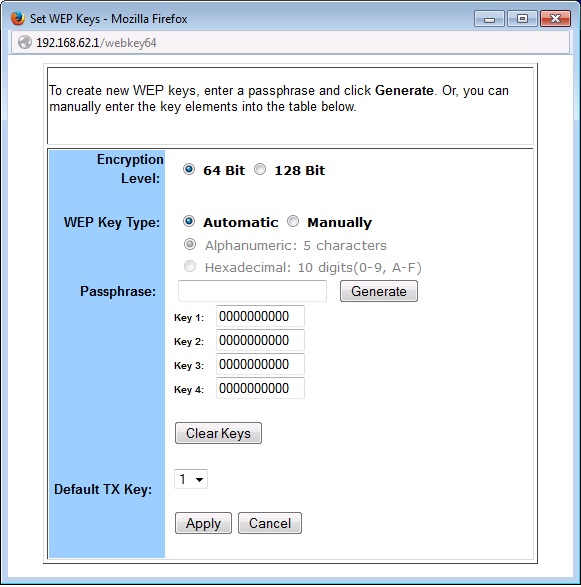The height and width of the screenshot is (587, 581).
Task: Click the Key 3 input field
Action: (261, 364)
